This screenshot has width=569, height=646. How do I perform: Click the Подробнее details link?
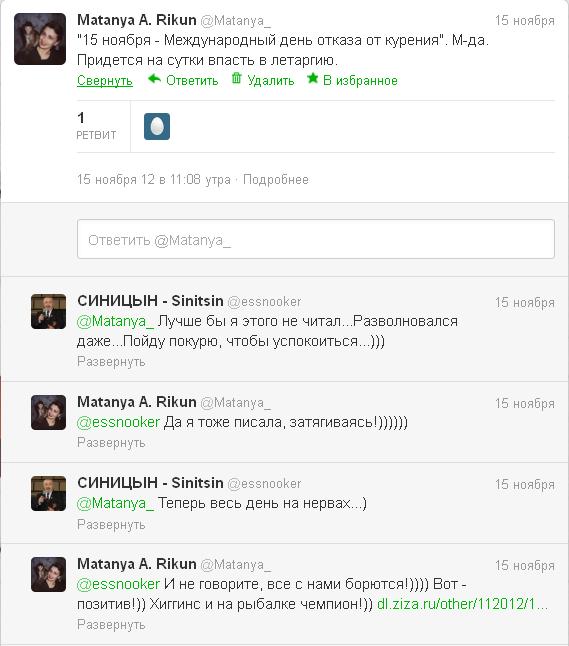[276, 180]
